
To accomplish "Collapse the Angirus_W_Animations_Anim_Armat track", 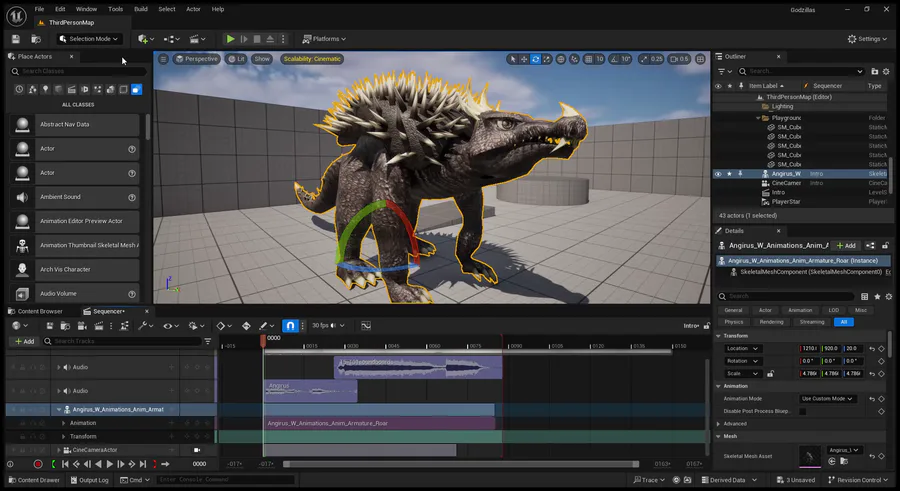I will 59,410.
